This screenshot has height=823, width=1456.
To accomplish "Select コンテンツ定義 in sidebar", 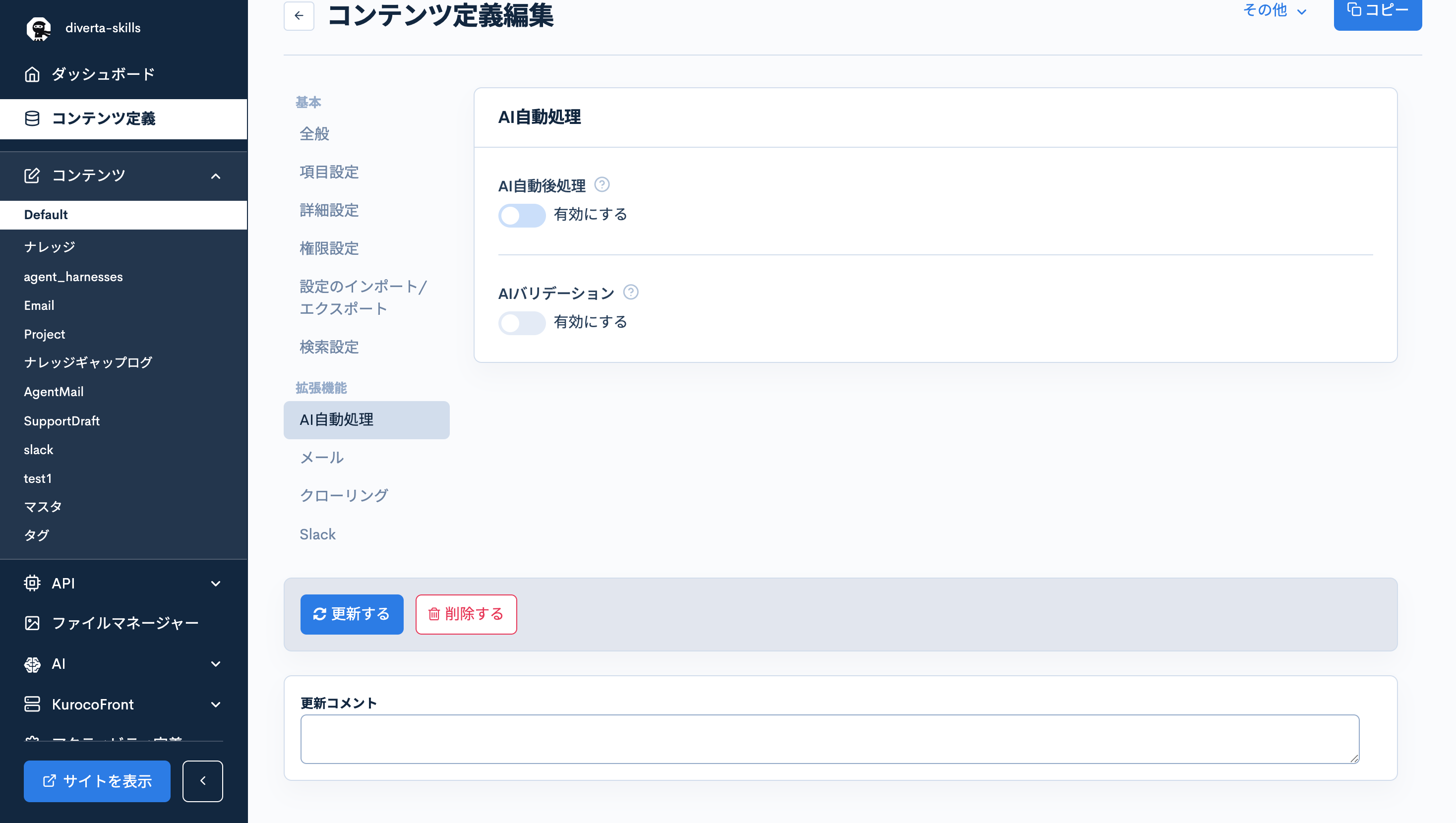I will [x=123, y=118].
